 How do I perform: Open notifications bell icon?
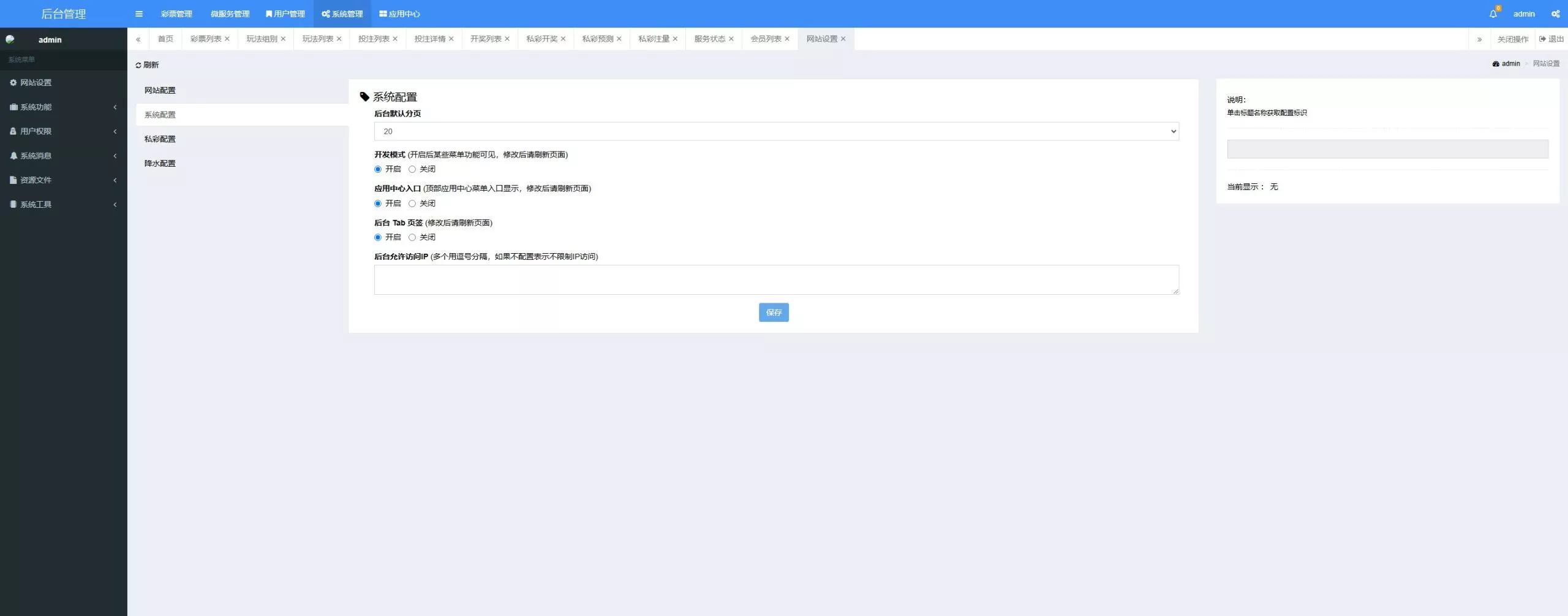[1493, 13]
